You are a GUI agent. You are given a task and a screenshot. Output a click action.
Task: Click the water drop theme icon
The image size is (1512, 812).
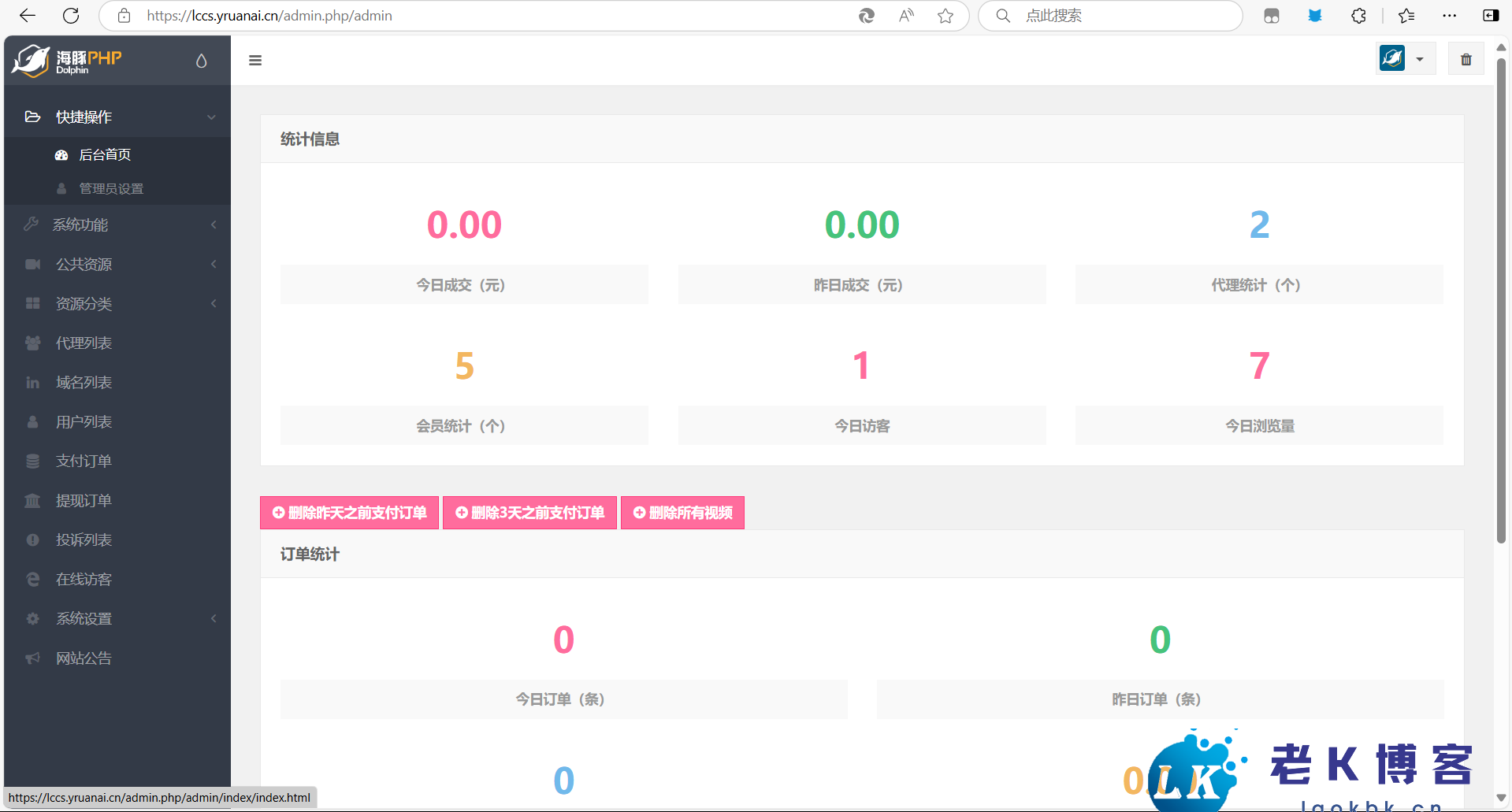click(202, 61)
